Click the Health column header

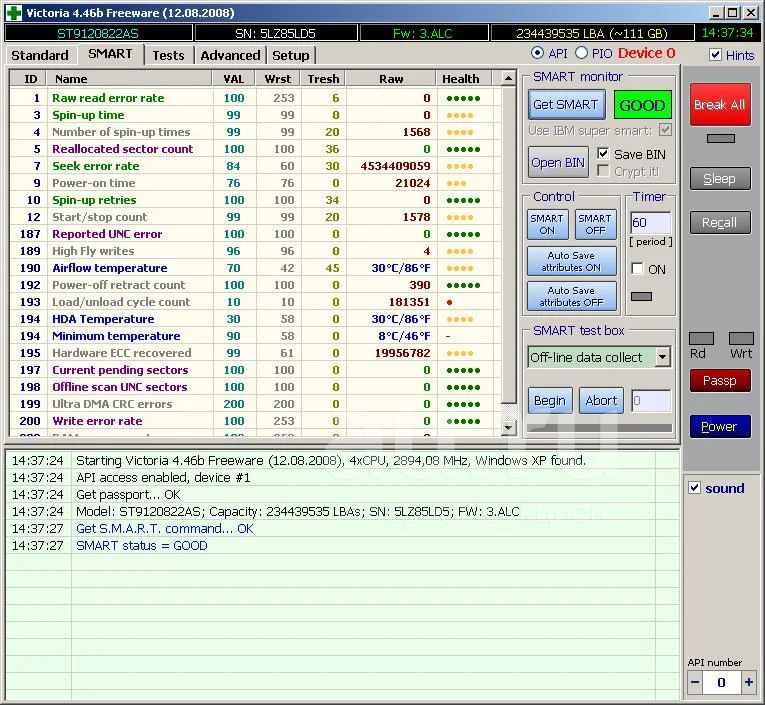[463, 79]
